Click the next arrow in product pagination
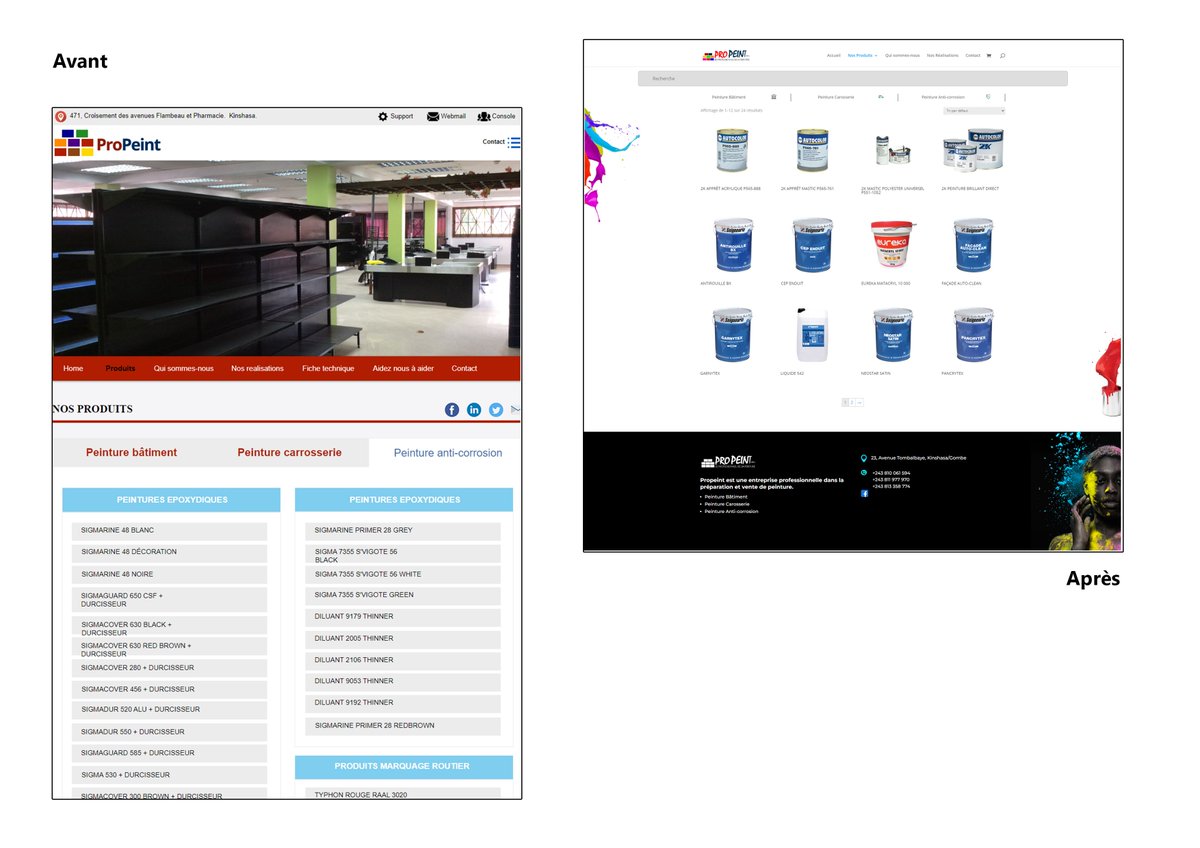1200x848 pixels. (860, 402)
